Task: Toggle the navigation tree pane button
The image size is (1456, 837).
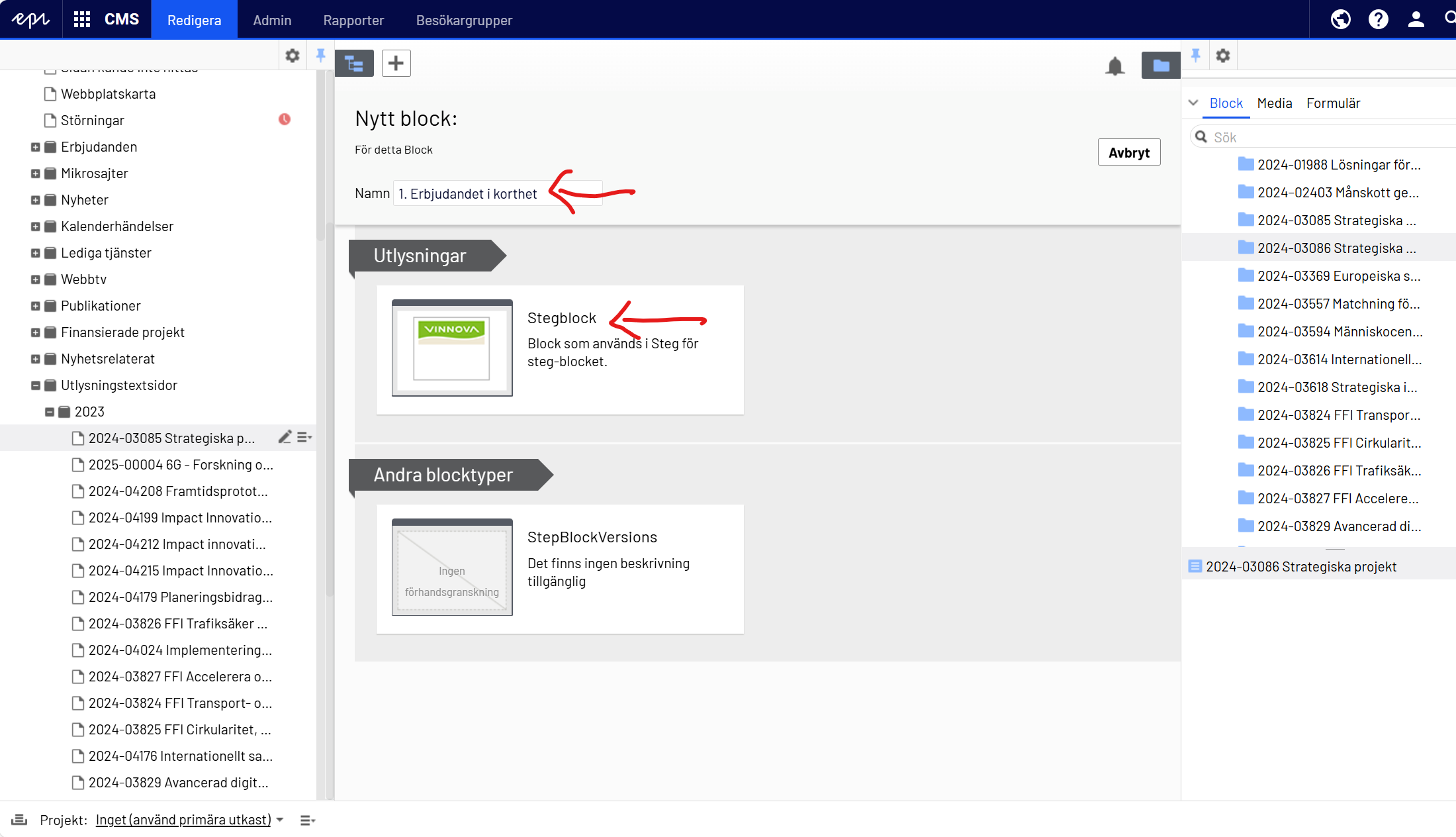Action: pos(354,64)
